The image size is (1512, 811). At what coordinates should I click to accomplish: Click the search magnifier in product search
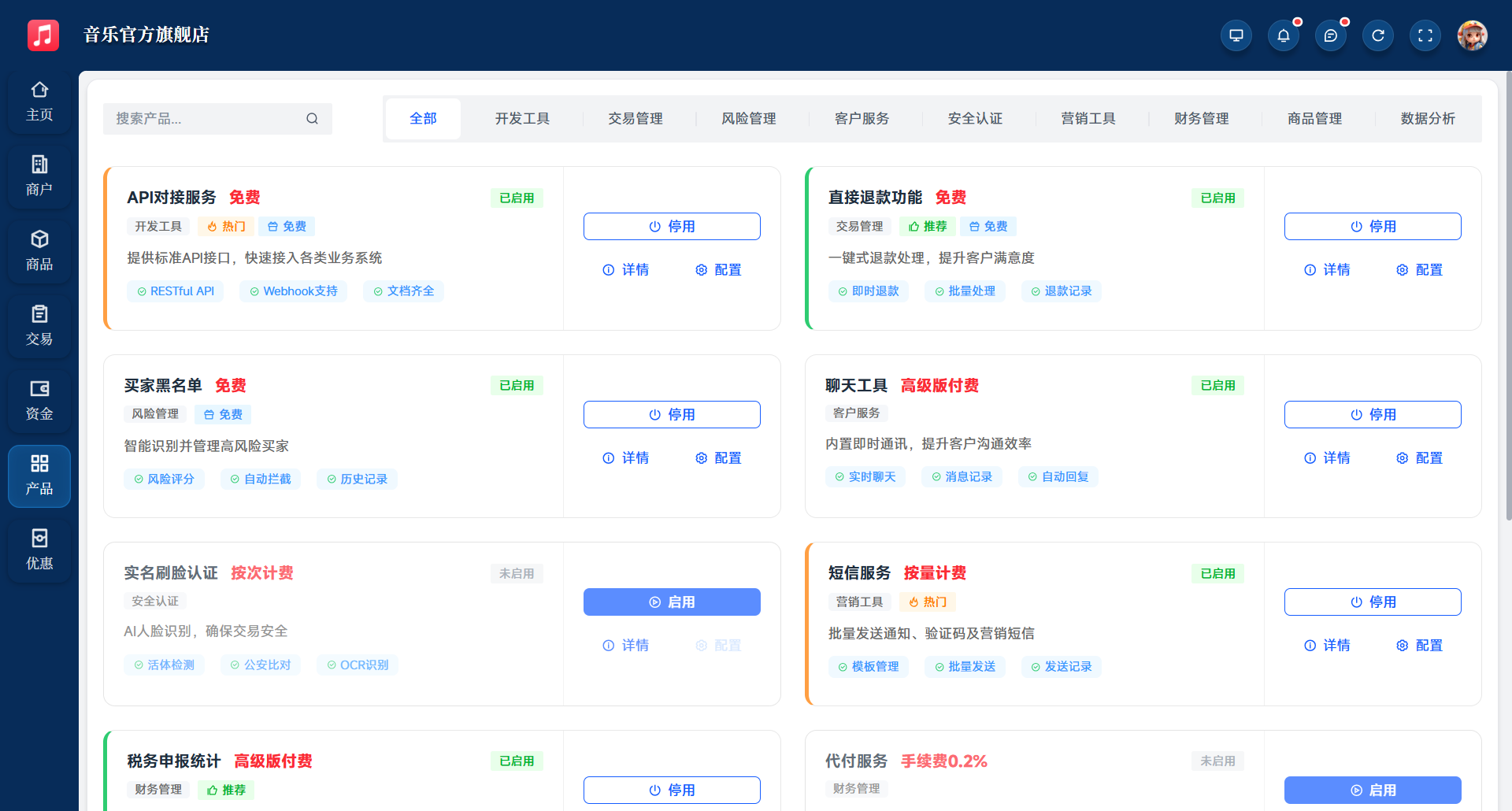[x=313, y=118]
